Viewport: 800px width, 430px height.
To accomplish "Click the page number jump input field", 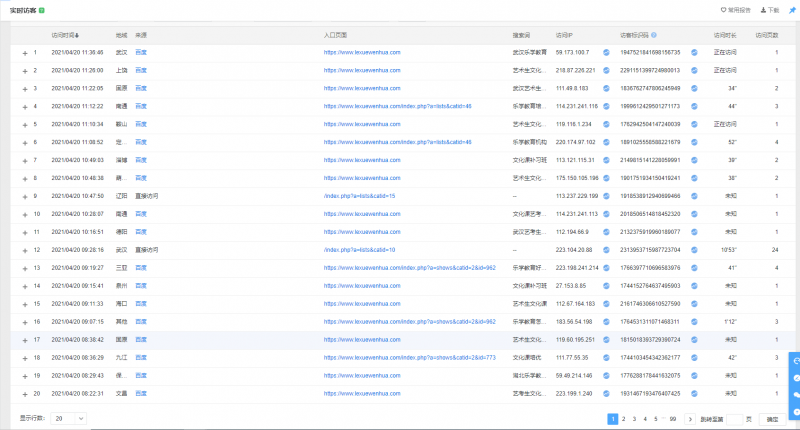I will coord(734,418).
